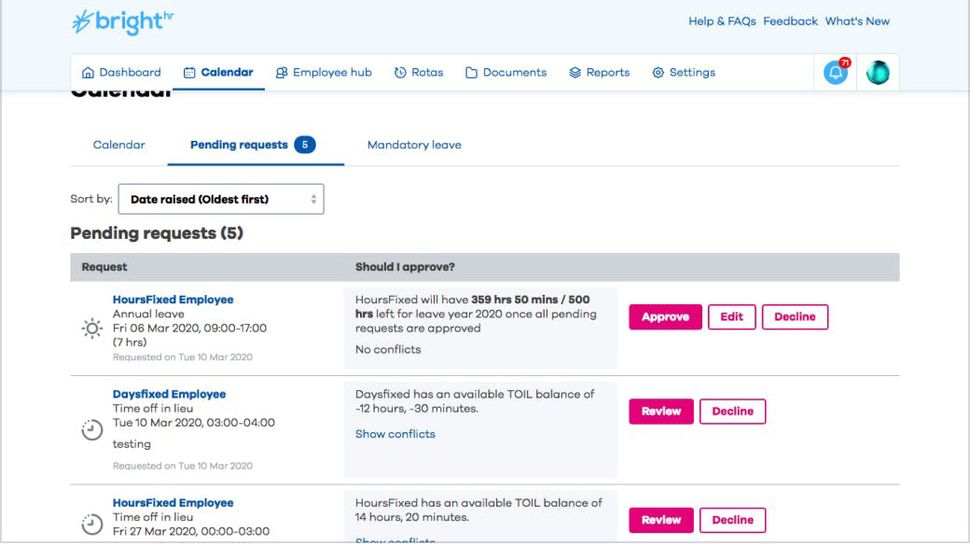The image size is (970, 546).
Task: Open Dashboard from the navigation bar
Action: [121, 73]
